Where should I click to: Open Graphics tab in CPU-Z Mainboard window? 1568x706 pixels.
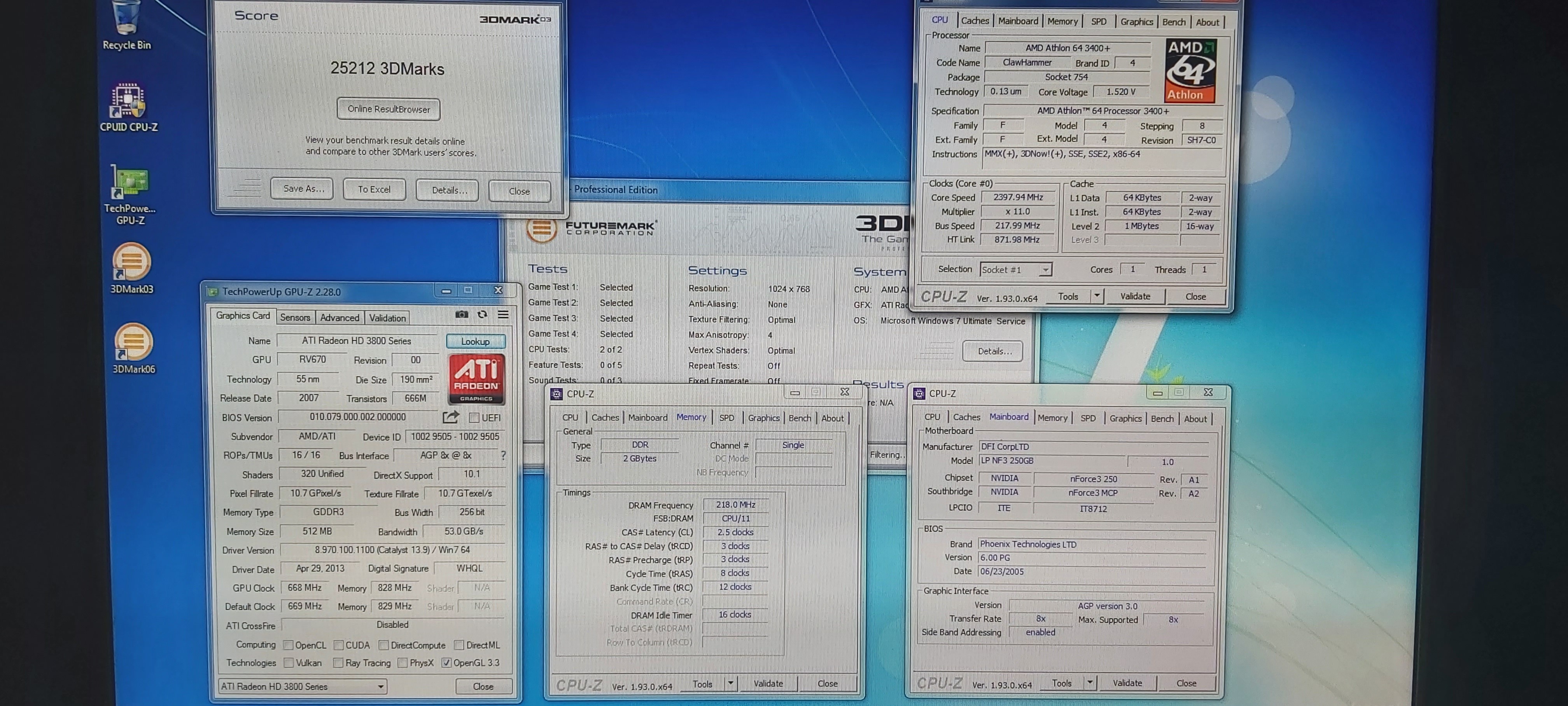coord(1125,418)
